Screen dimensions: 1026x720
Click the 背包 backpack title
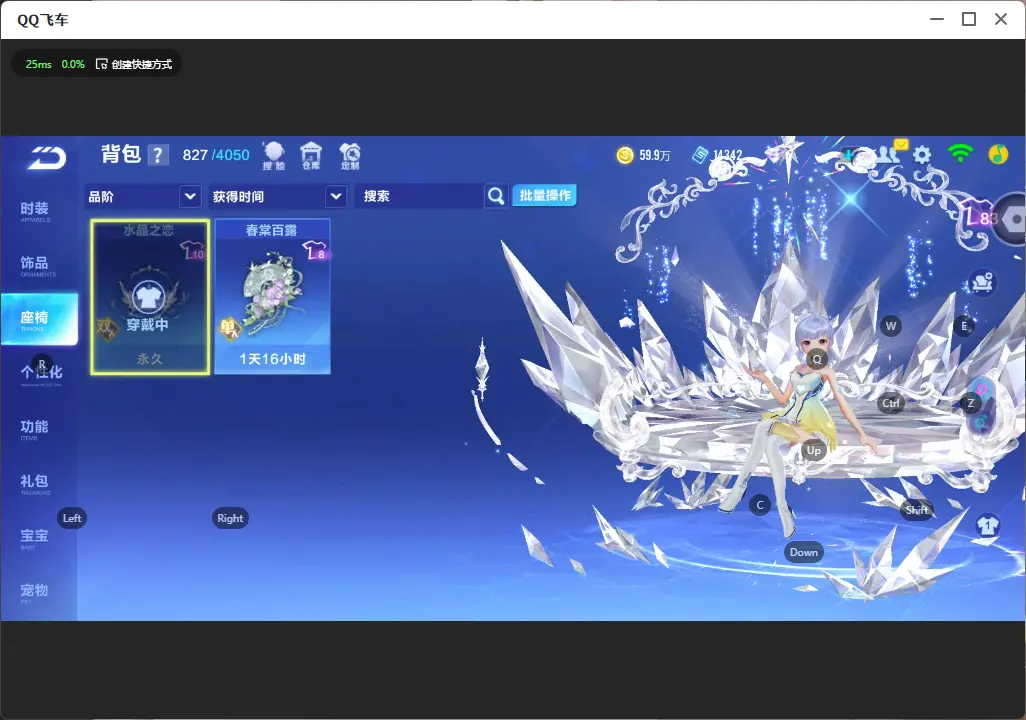tap(121, 154)
